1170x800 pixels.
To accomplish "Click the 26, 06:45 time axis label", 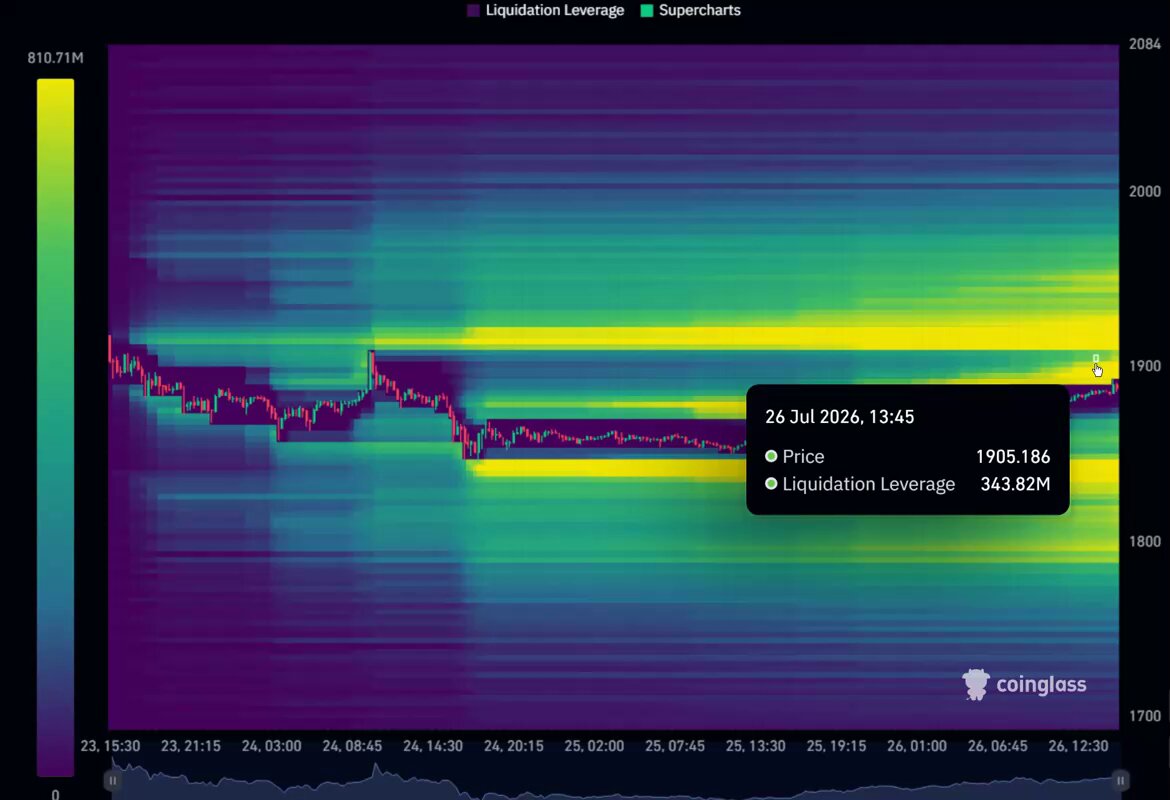I will [997, 746].
